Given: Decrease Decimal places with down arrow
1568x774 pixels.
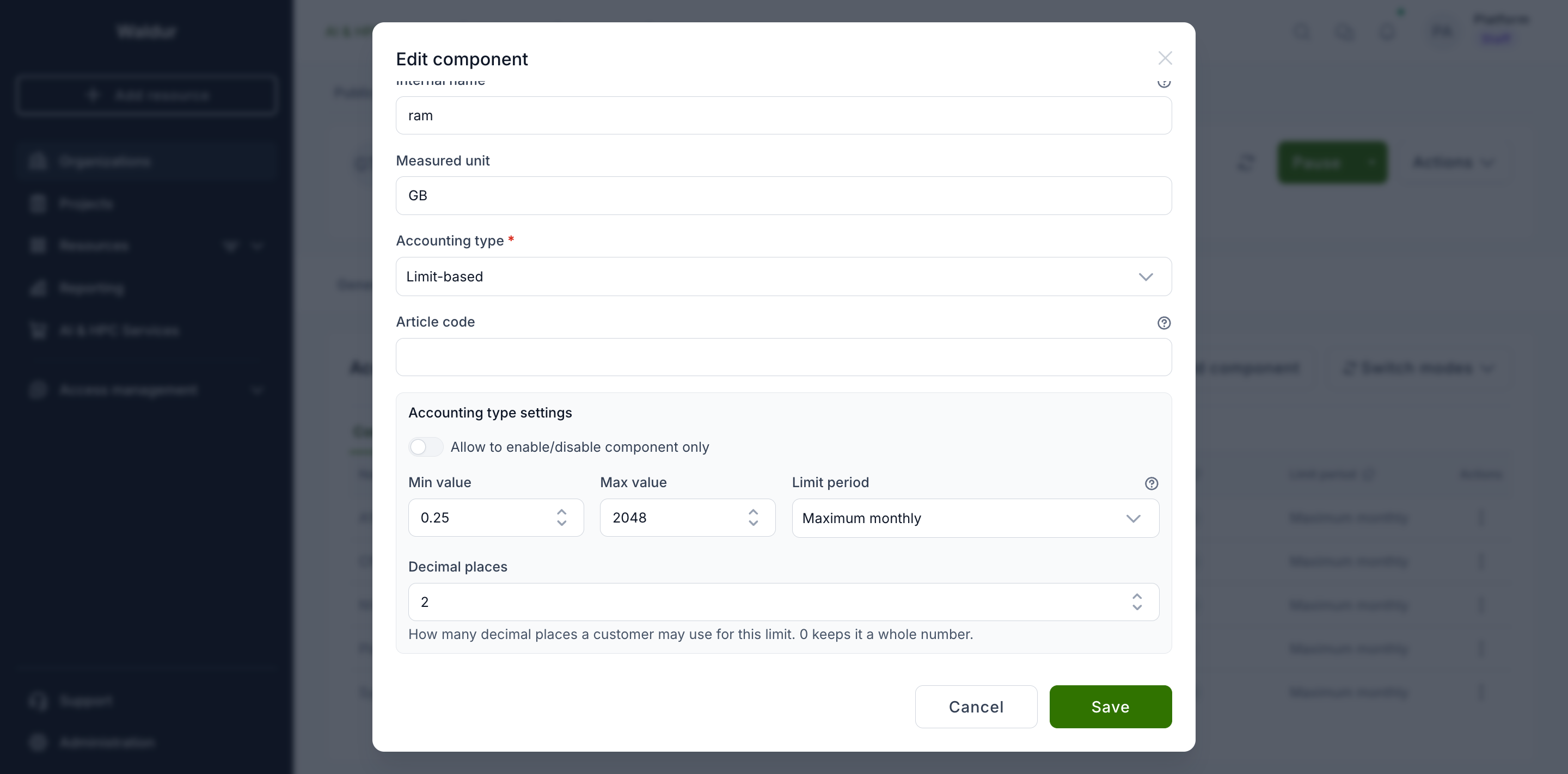Looking at the screenshot, I should point(1136,608).
